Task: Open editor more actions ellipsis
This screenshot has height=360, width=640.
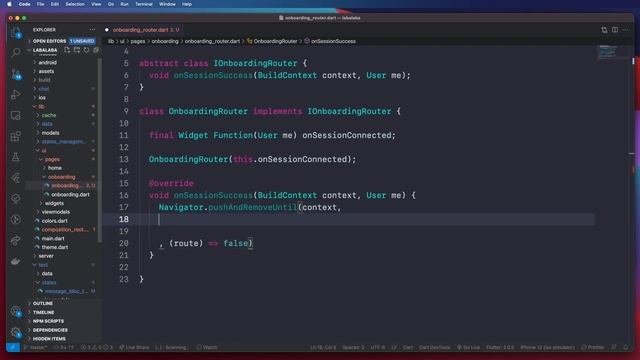Action: coord(625,30)
